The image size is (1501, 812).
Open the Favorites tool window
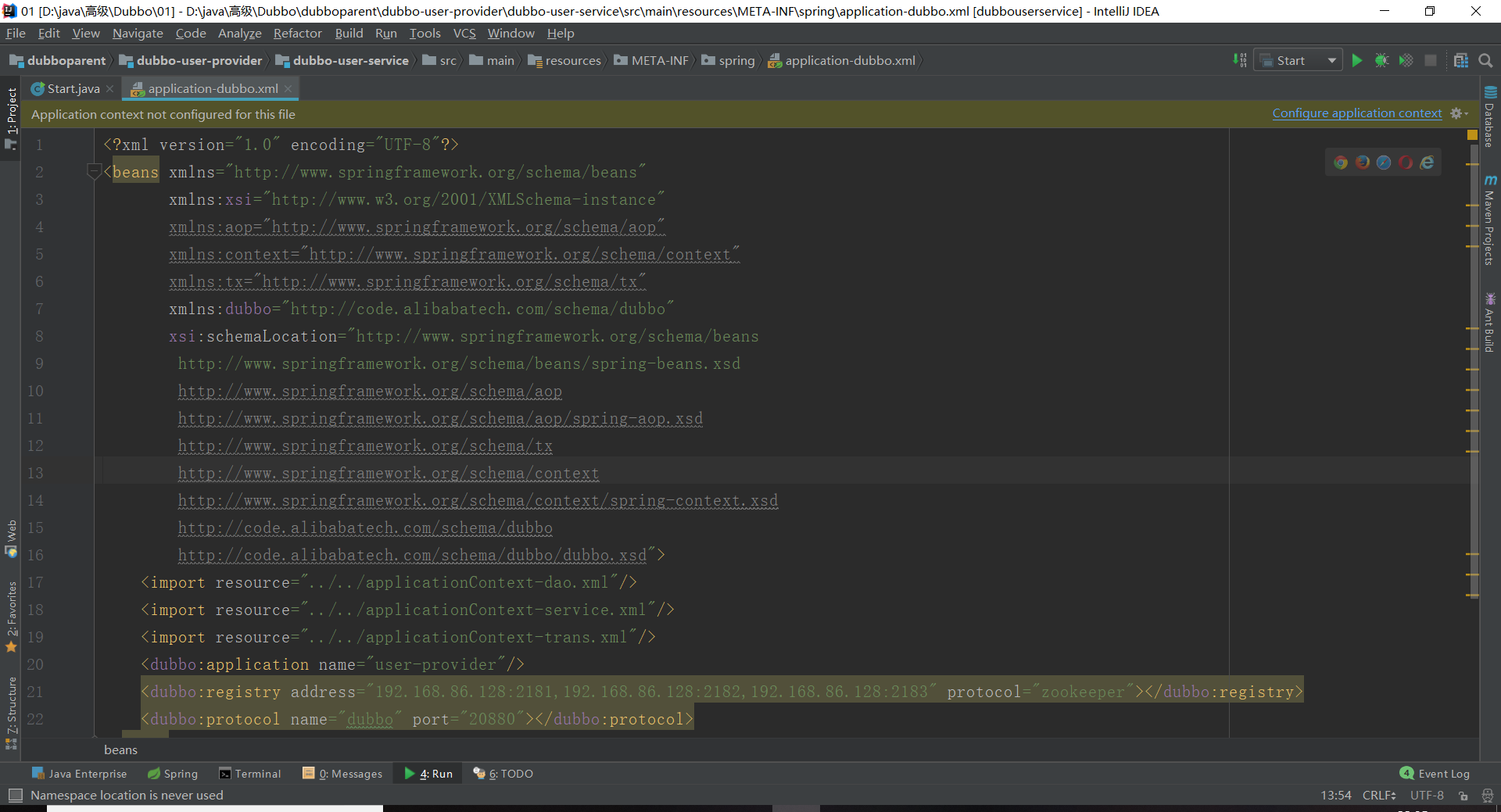click(11, 617)
